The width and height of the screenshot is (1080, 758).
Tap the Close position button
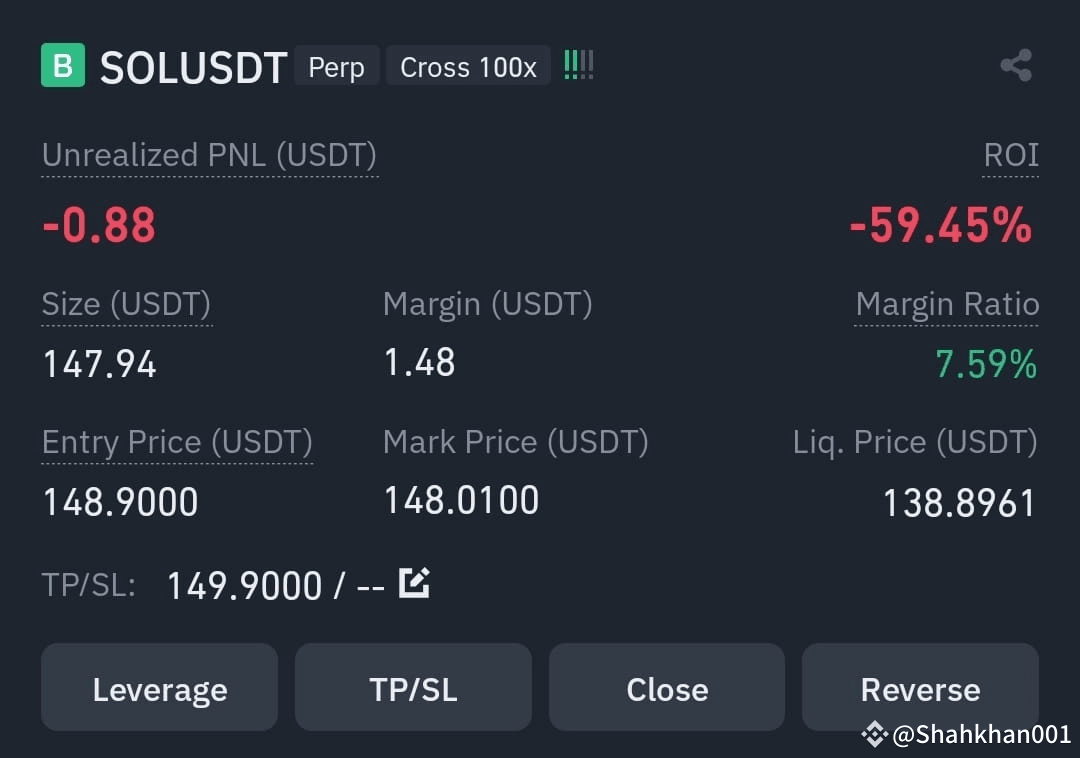click(667, 687)
